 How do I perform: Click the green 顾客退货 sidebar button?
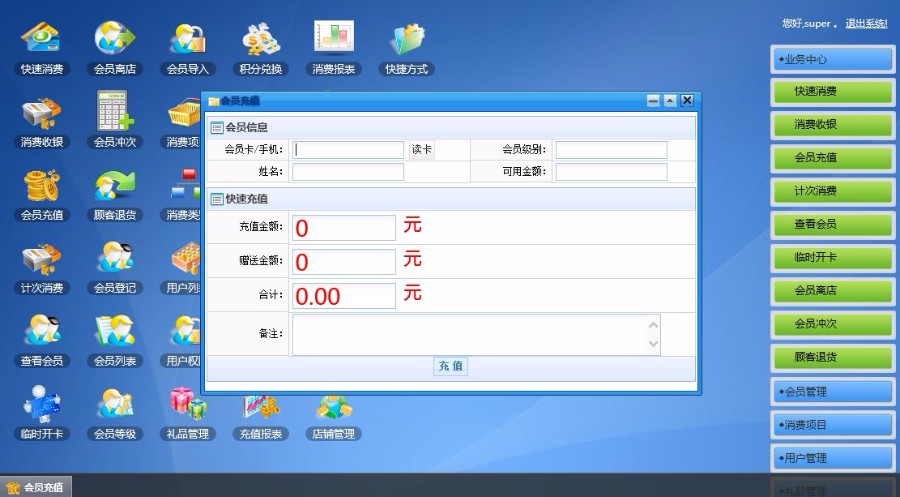pyautogui.click(x=832, y=358)
